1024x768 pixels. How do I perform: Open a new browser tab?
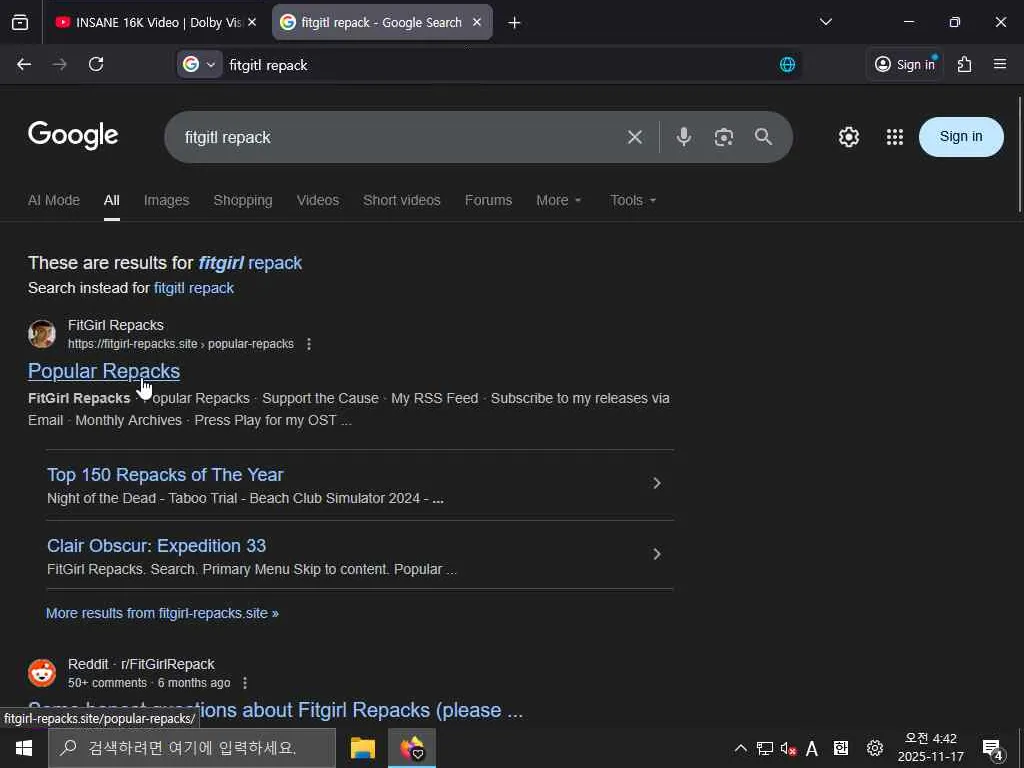click(x=514, y=23)
